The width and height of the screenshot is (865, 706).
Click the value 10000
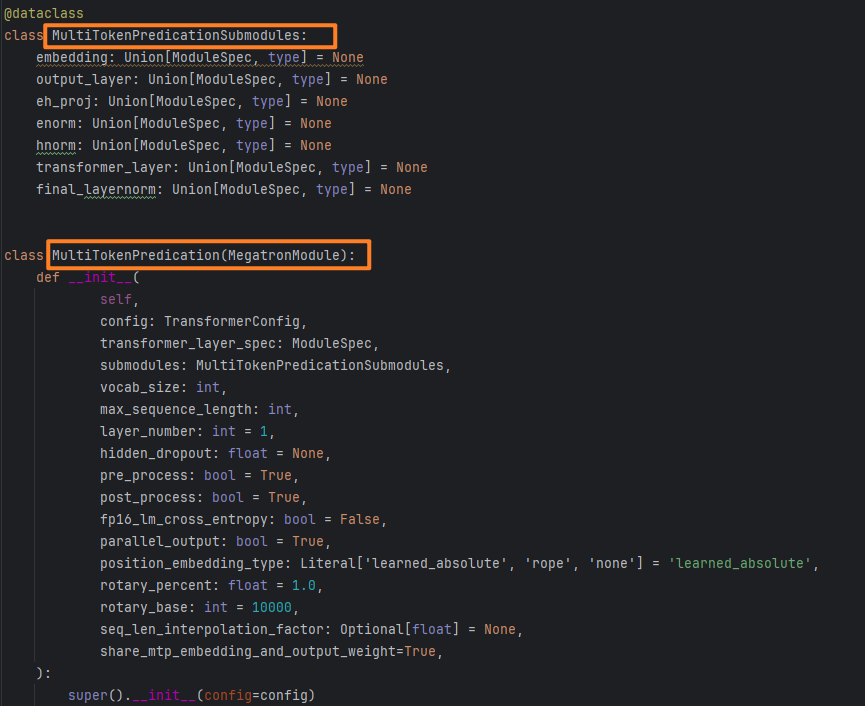(x=271, y=608)
